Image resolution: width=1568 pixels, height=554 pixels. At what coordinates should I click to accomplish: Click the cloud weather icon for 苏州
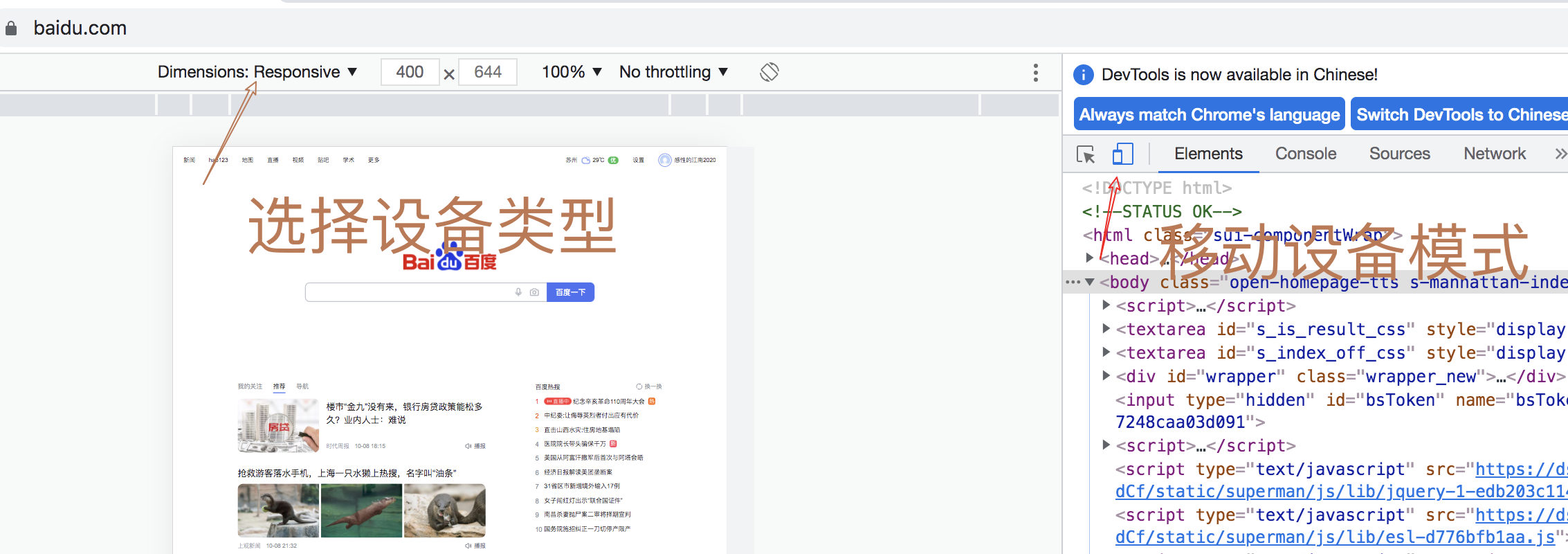click(586, 160)
